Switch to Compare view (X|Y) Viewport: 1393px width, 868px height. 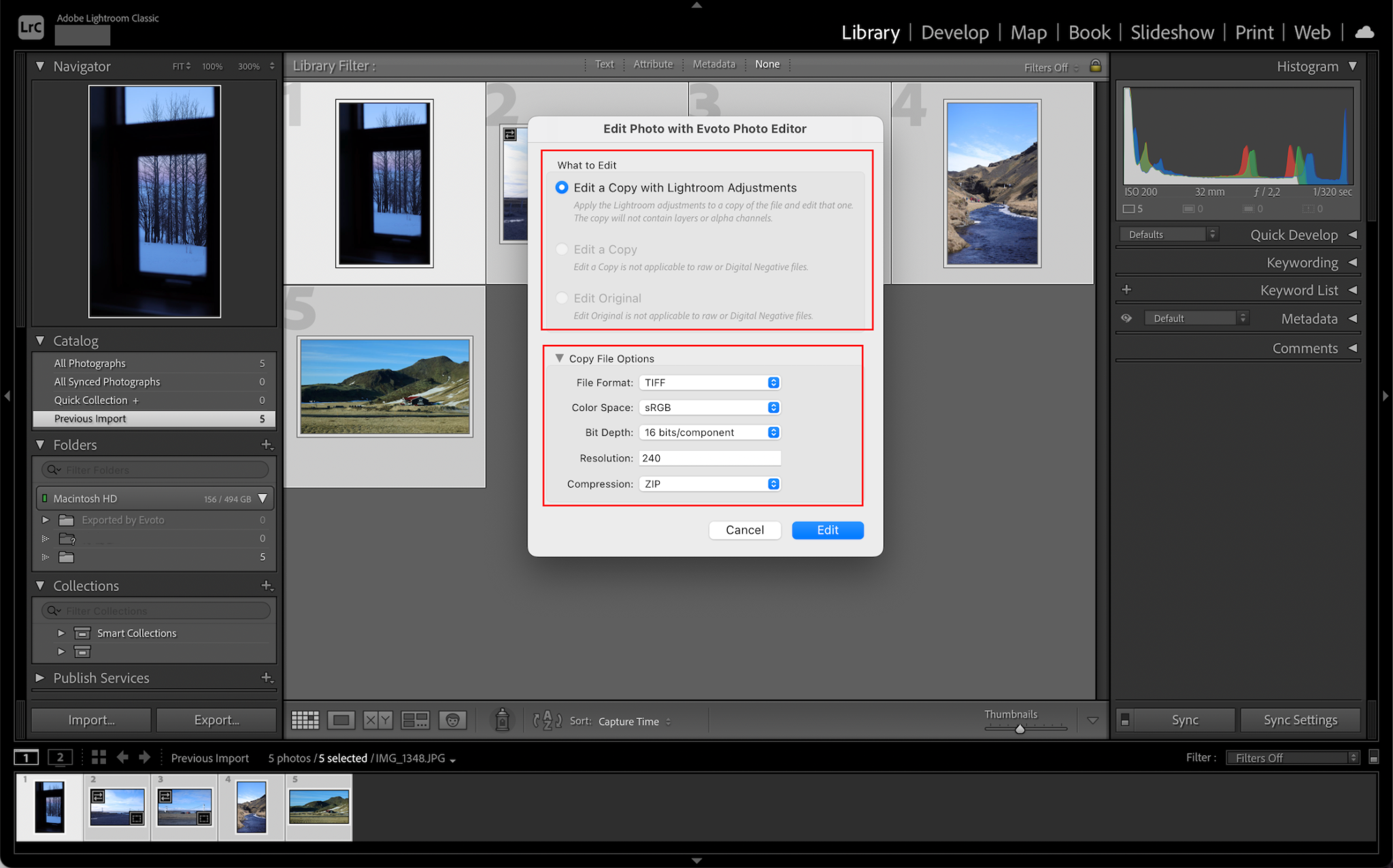377,720
